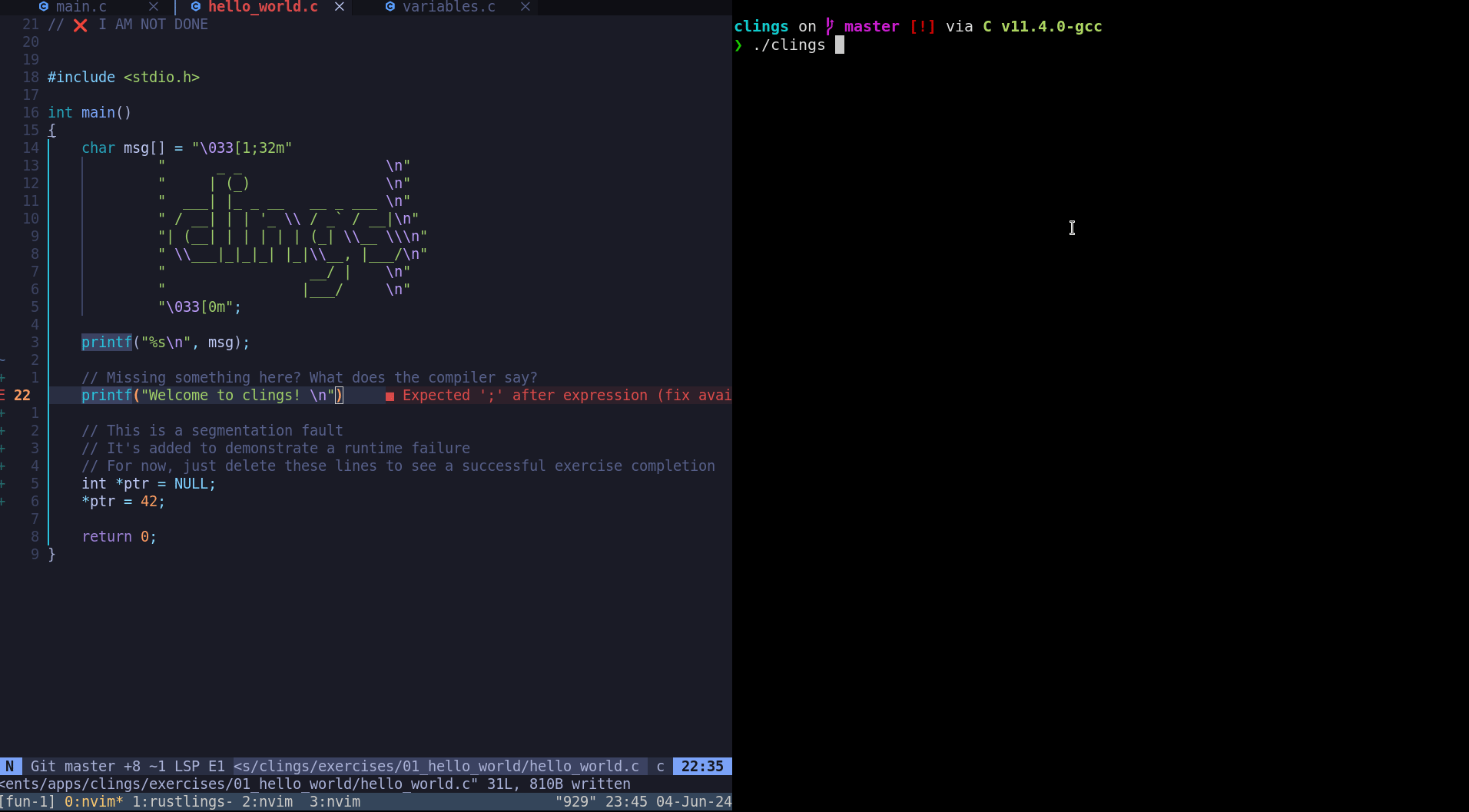Click the return 0; statement
Viewport: 1469px width, 812px height.
pos(119,537)
